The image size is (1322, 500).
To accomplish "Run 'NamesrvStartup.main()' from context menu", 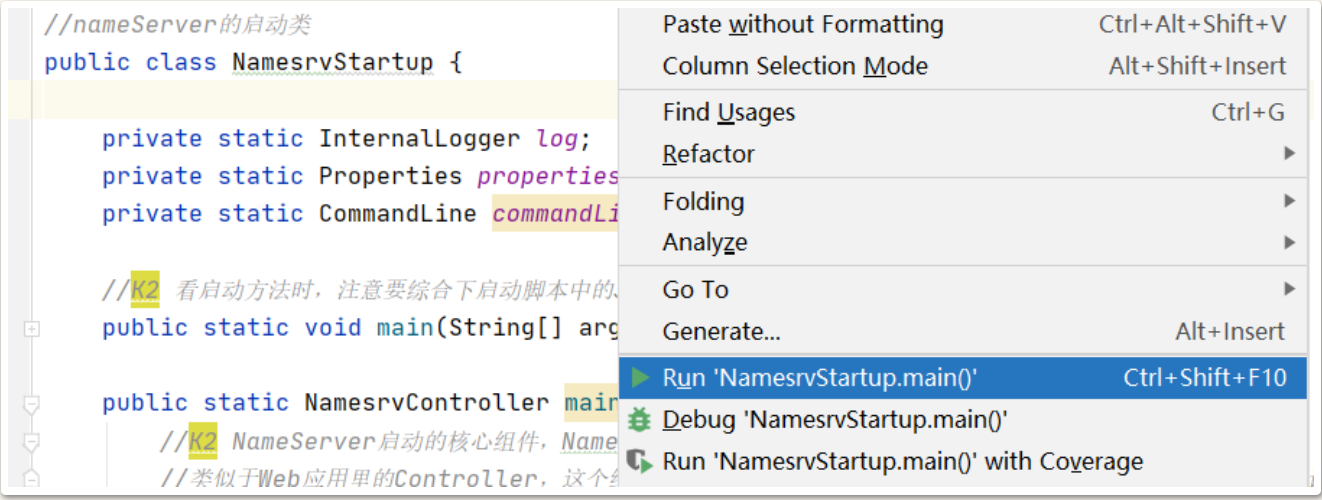I will coord(963,378).
